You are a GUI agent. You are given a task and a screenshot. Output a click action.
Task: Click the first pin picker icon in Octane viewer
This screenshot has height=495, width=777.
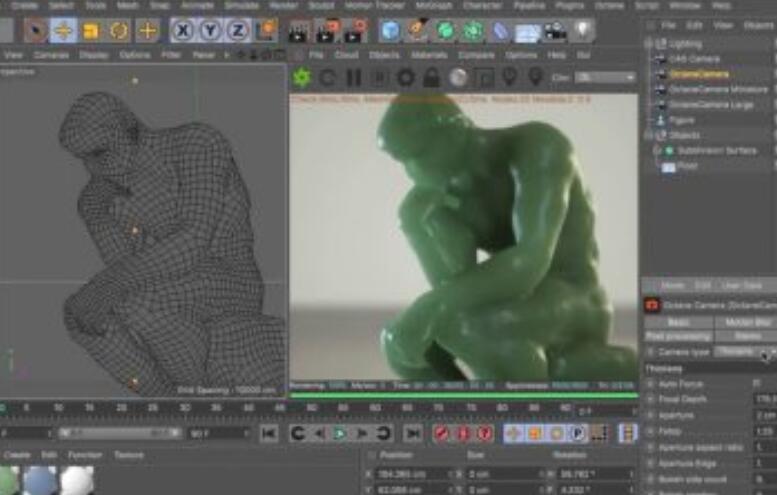point(509,78)
